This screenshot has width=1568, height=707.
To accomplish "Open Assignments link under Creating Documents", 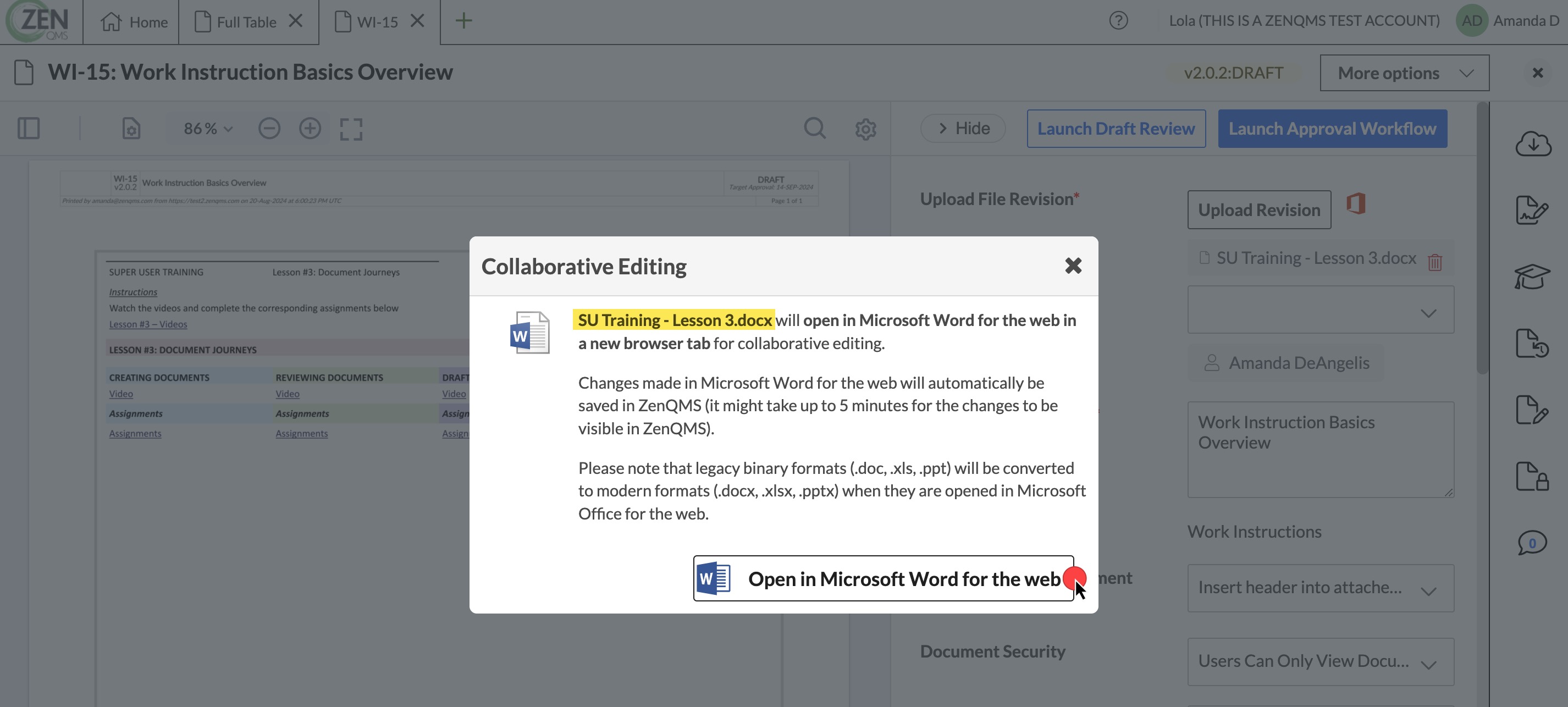I will point(135,433).
